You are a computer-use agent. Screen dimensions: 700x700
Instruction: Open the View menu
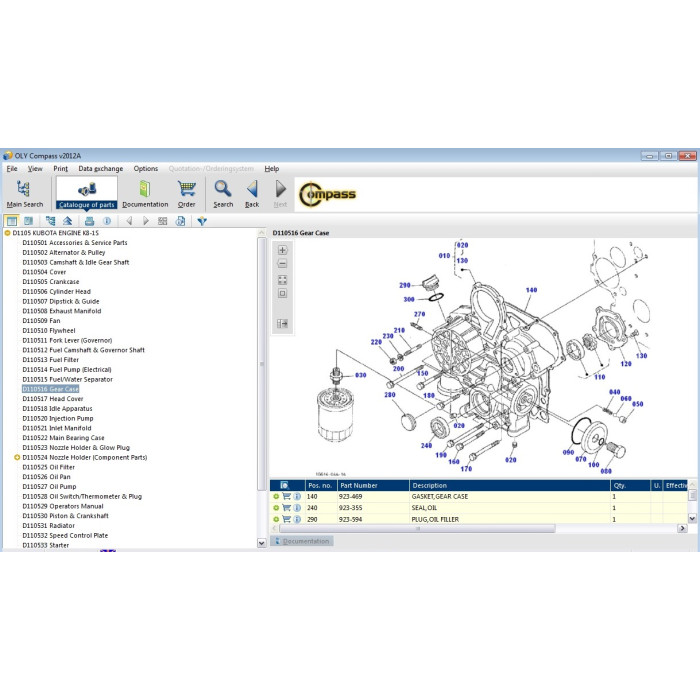(35, 168)
